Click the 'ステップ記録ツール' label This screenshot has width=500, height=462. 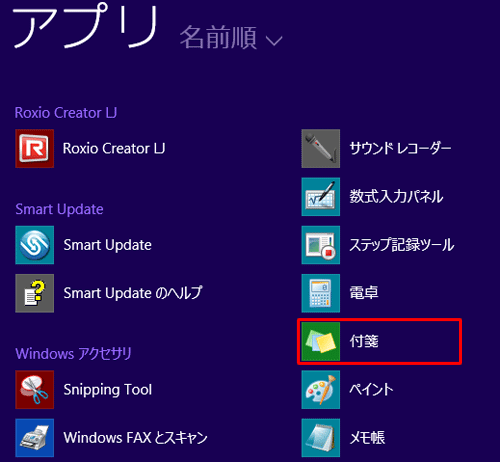[402, 245]
